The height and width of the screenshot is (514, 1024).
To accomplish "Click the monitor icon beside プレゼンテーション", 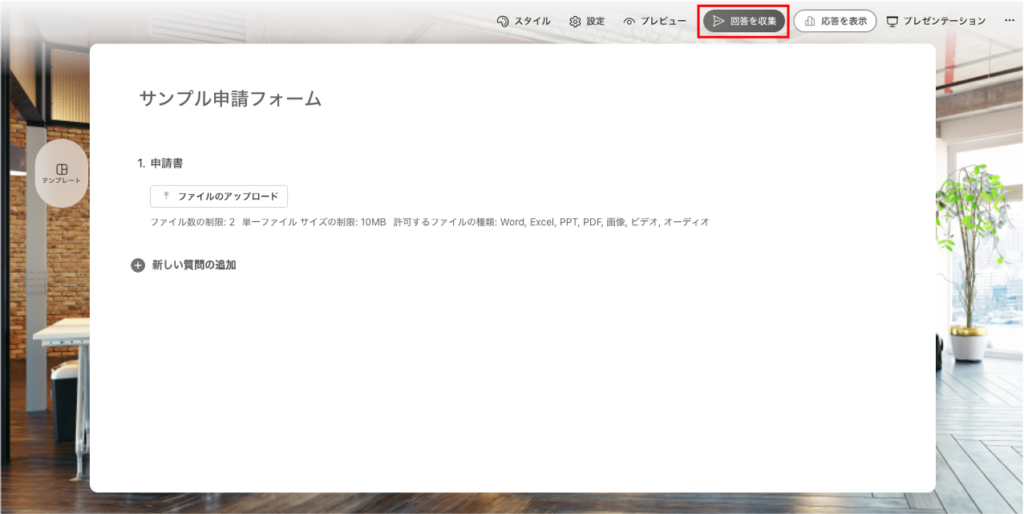I will click(892, 21).
